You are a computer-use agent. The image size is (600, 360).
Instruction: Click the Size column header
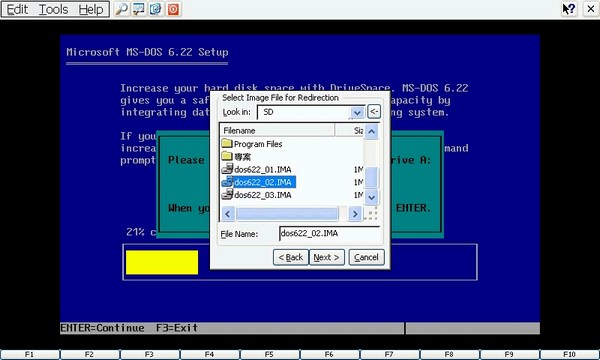click(349, 130)
